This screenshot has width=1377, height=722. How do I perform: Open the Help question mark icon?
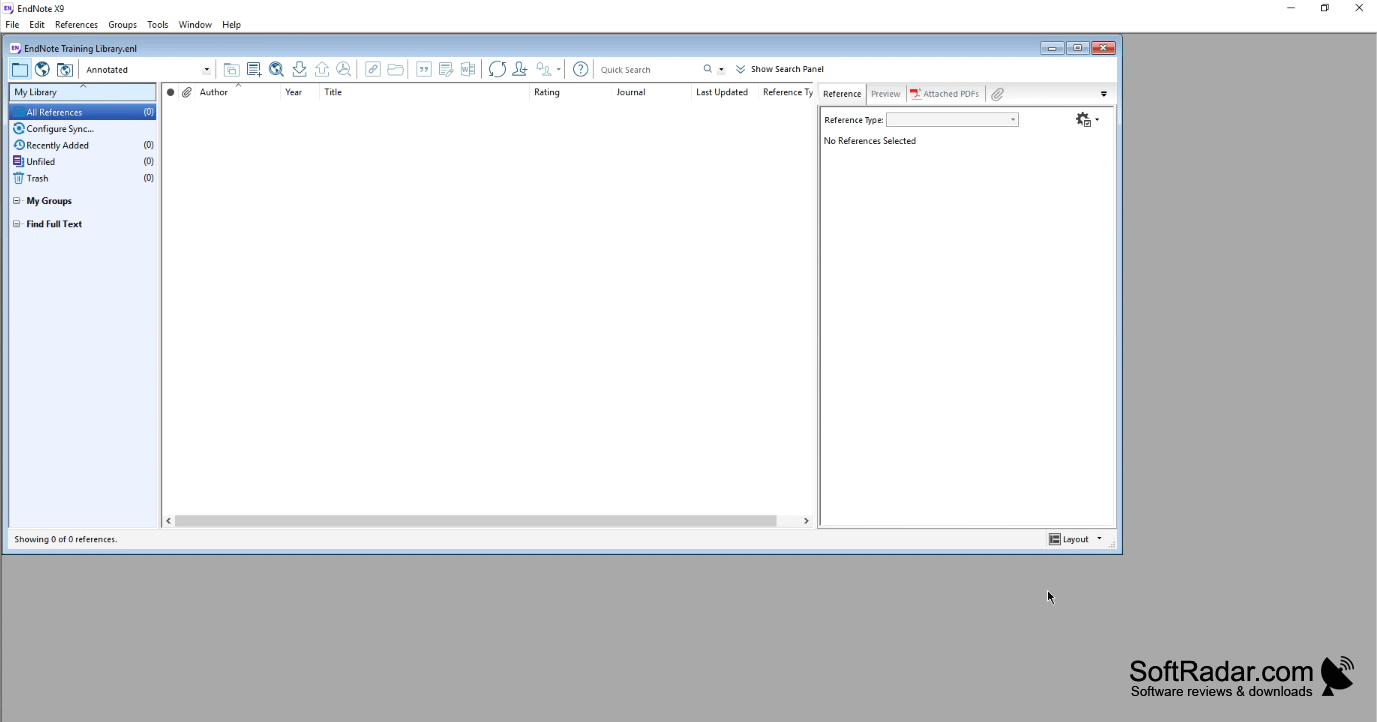(580, 69)
